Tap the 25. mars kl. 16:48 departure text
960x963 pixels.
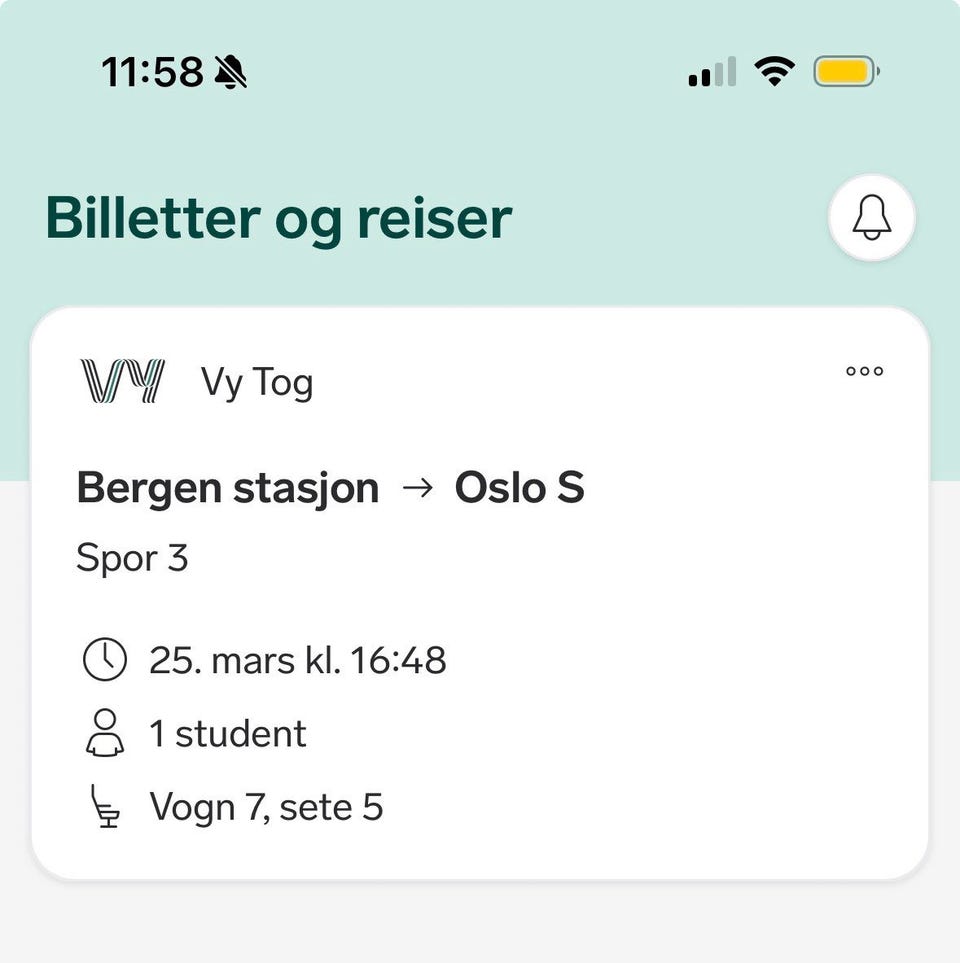[x=298, y=661]
